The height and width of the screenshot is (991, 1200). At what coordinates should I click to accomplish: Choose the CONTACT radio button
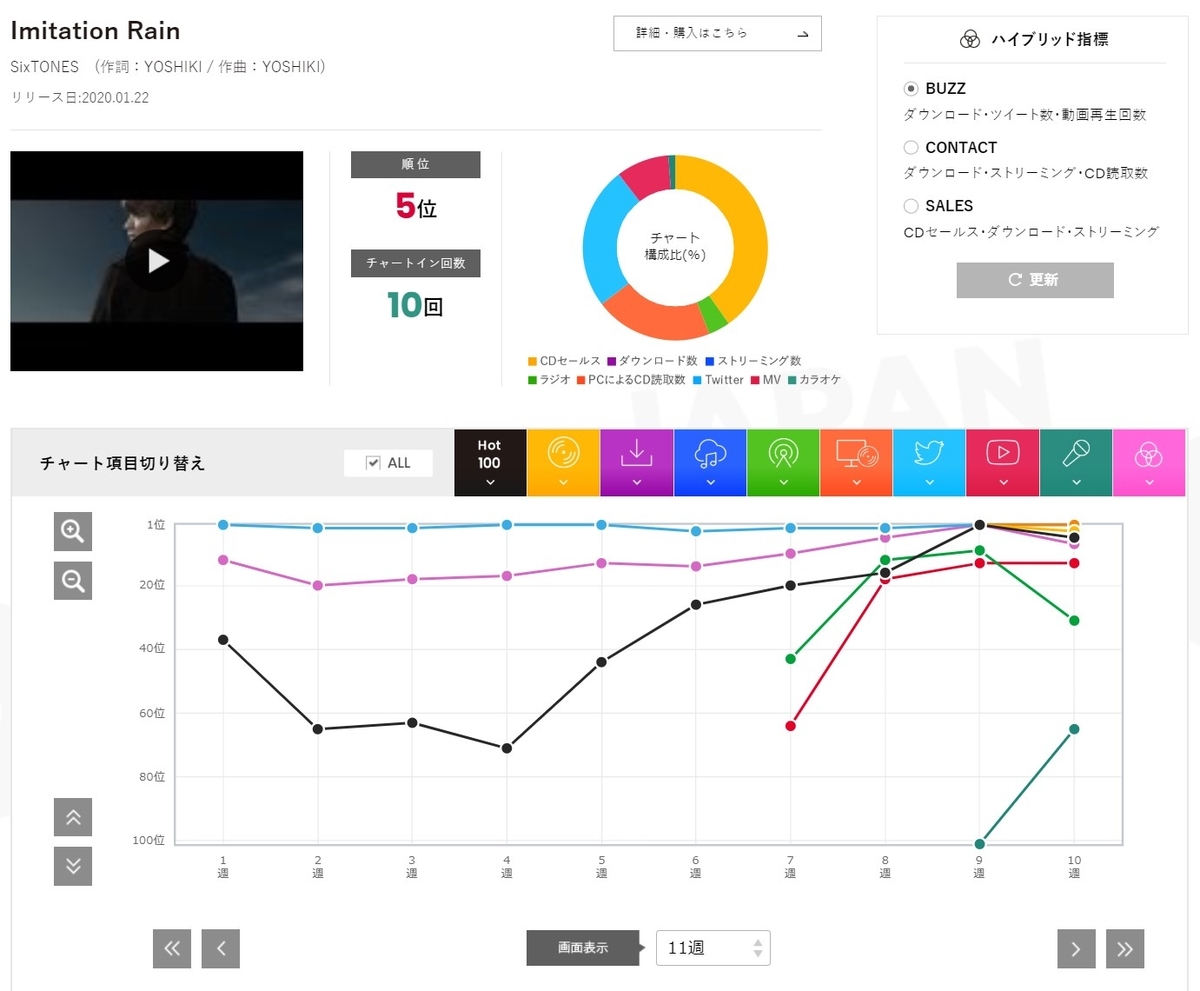(x=911, y=148)
